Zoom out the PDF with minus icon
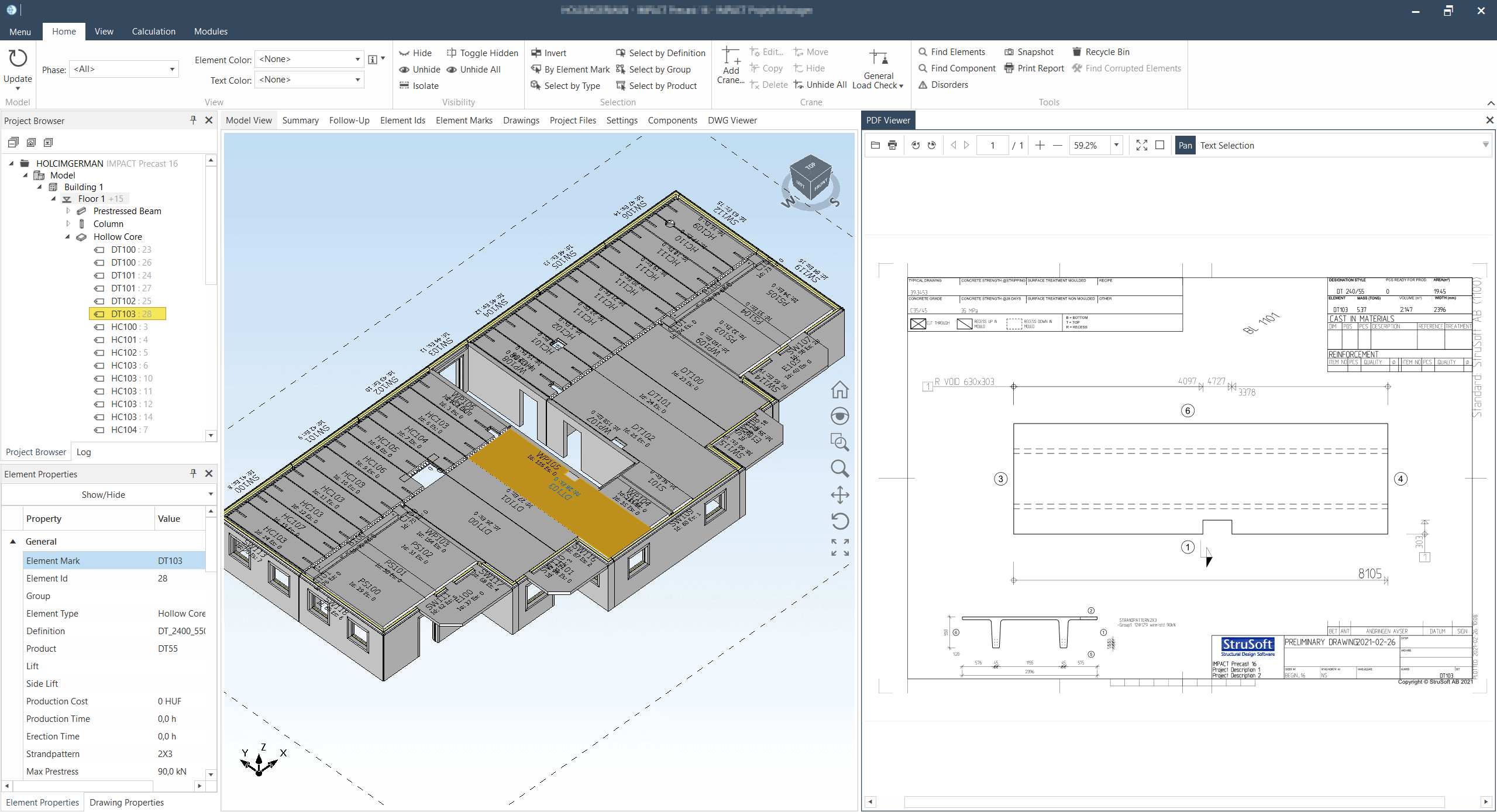The image size is (1497, 812). [x=1058, y=145]
